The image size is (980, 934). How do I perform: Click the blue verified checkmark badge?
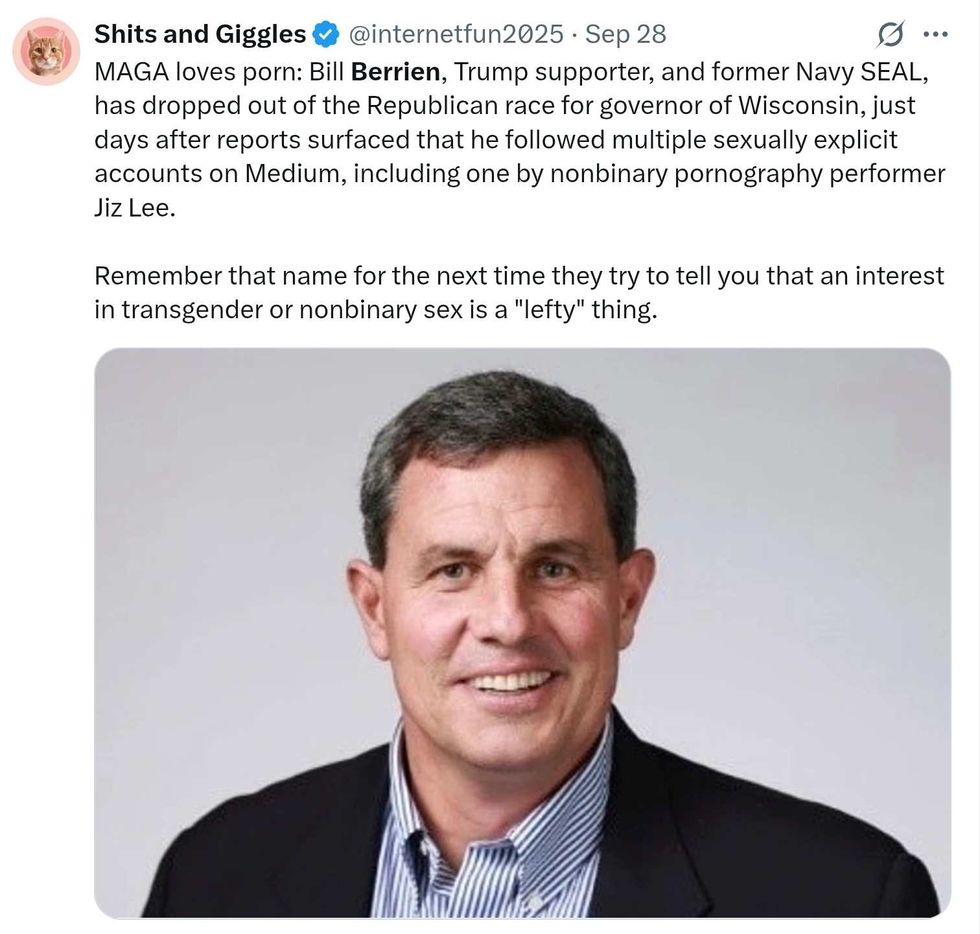tap(326, 35)
